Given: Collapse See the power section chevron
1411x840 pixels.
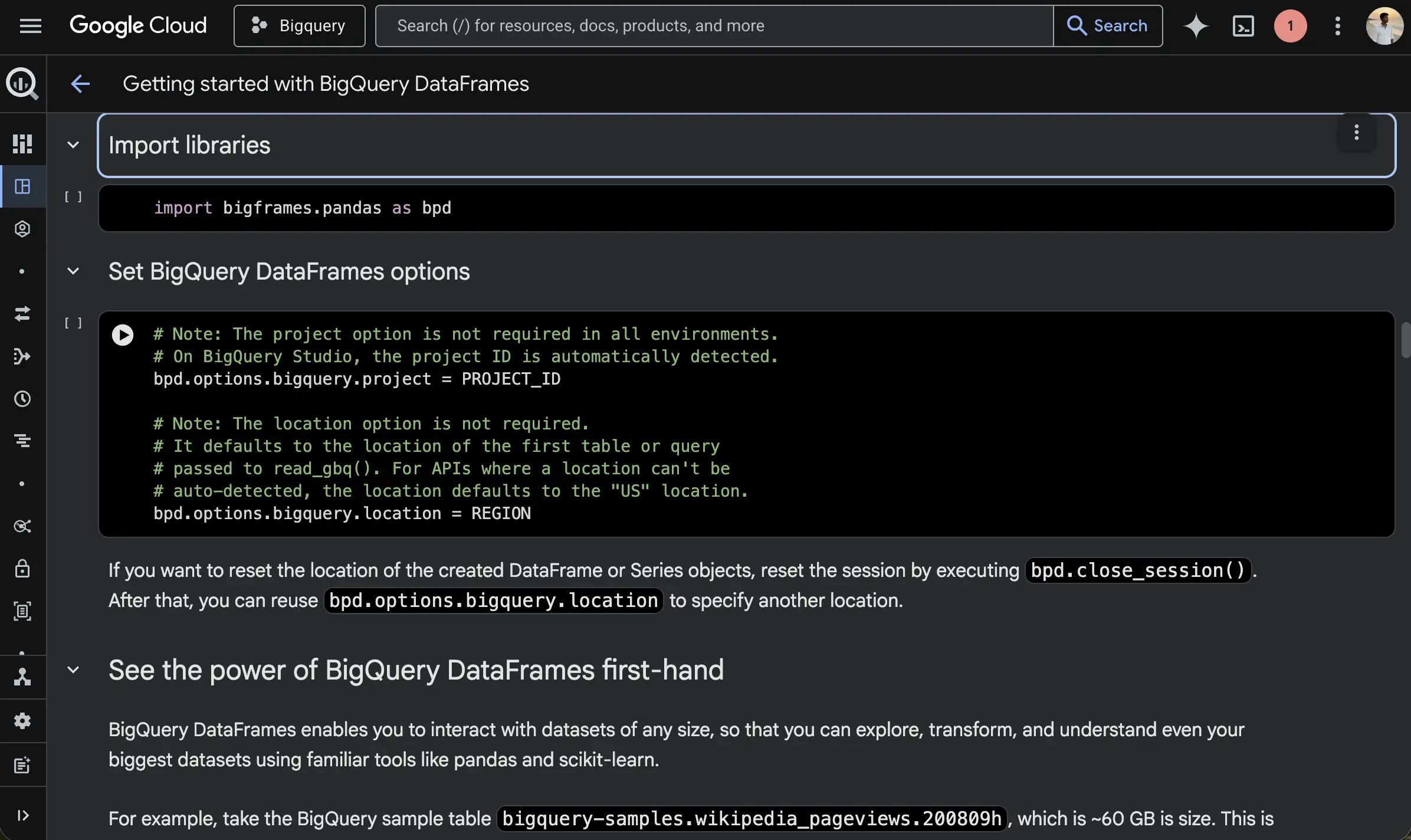Looking at the screenshot, I should (x=73, y=670).
